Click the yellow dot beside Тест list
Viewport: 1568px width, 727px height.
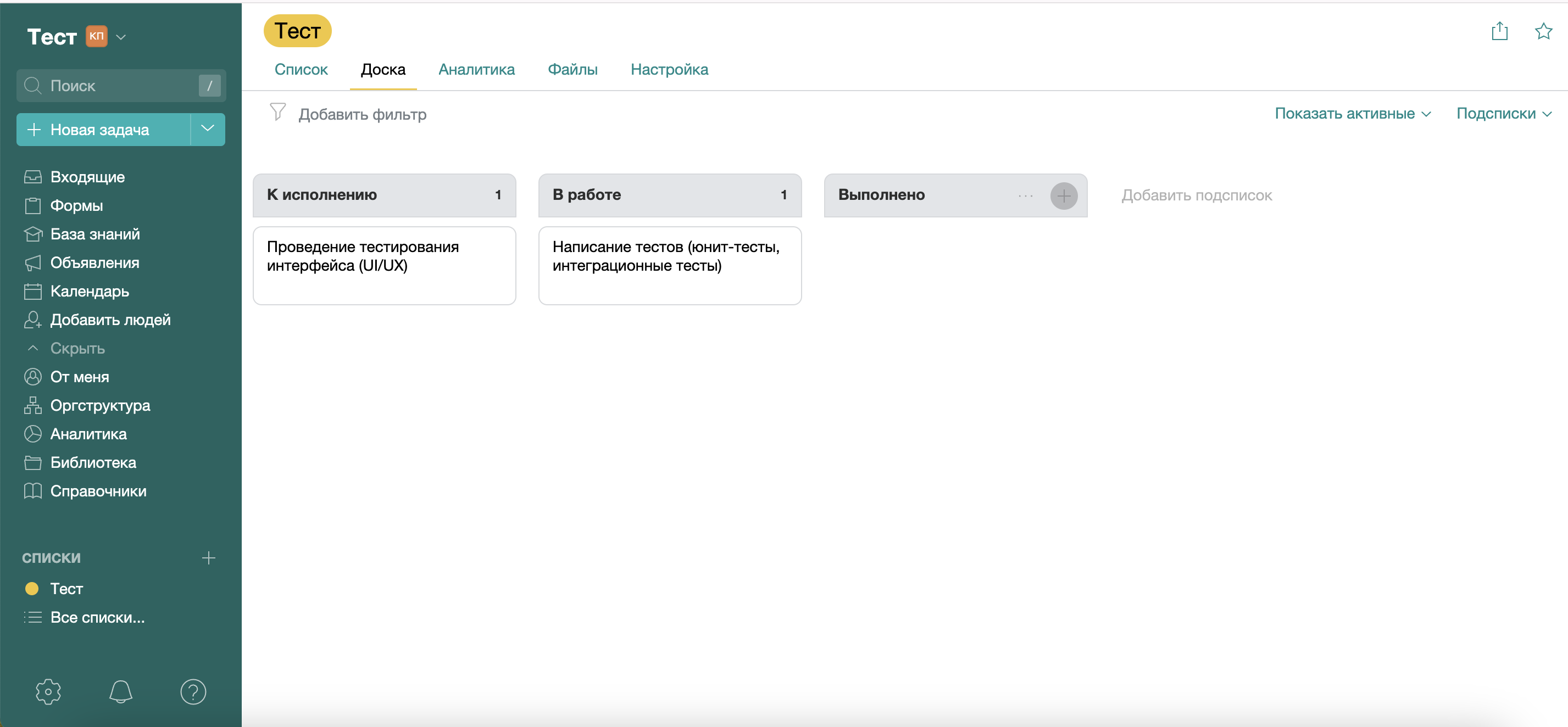pos(32,588)
